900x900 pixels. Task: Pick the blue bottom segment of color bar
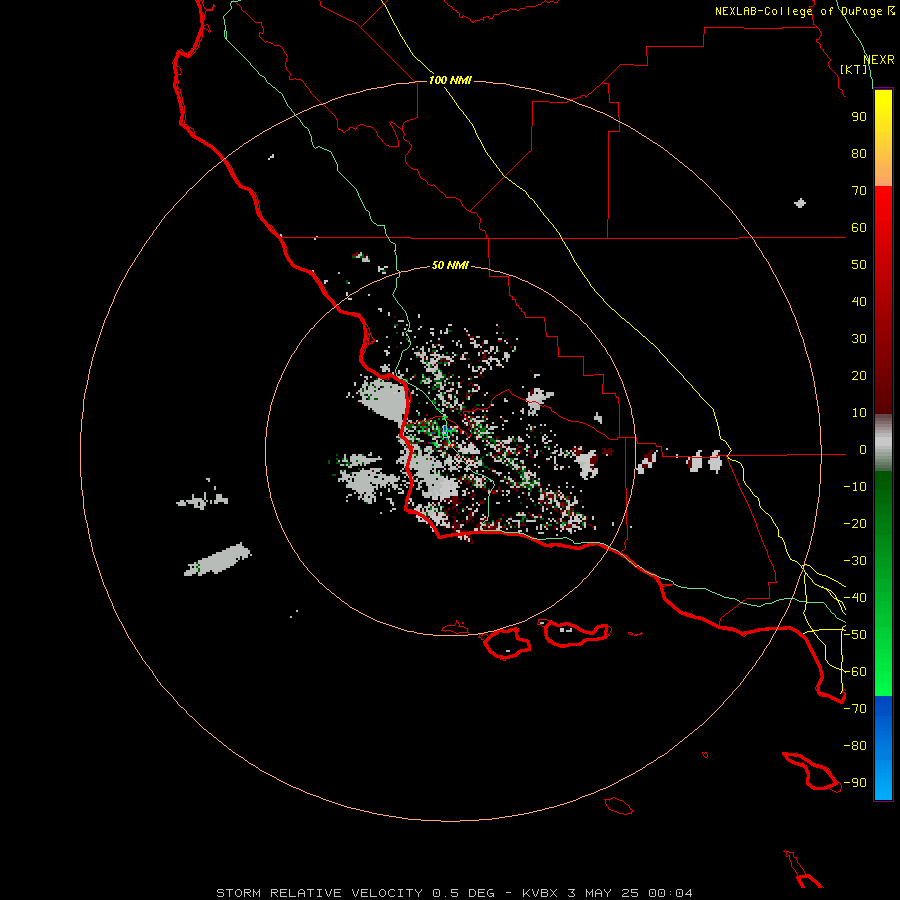click(x=883, y=748)
